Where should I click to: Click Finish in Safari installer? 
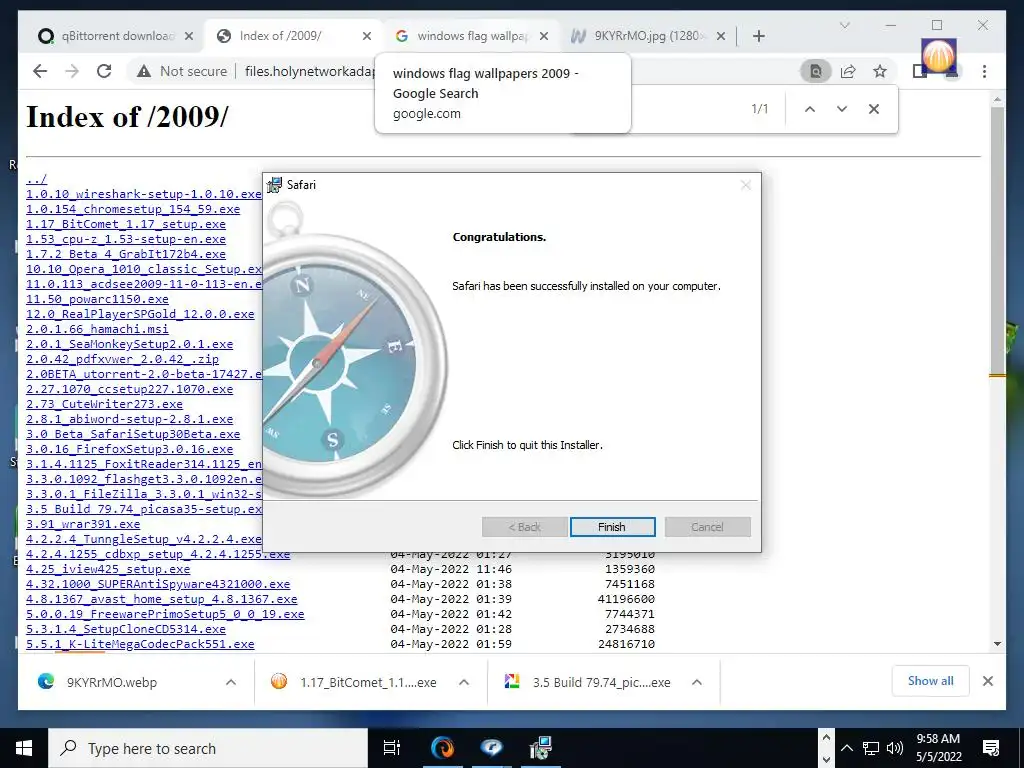[612, 527]
